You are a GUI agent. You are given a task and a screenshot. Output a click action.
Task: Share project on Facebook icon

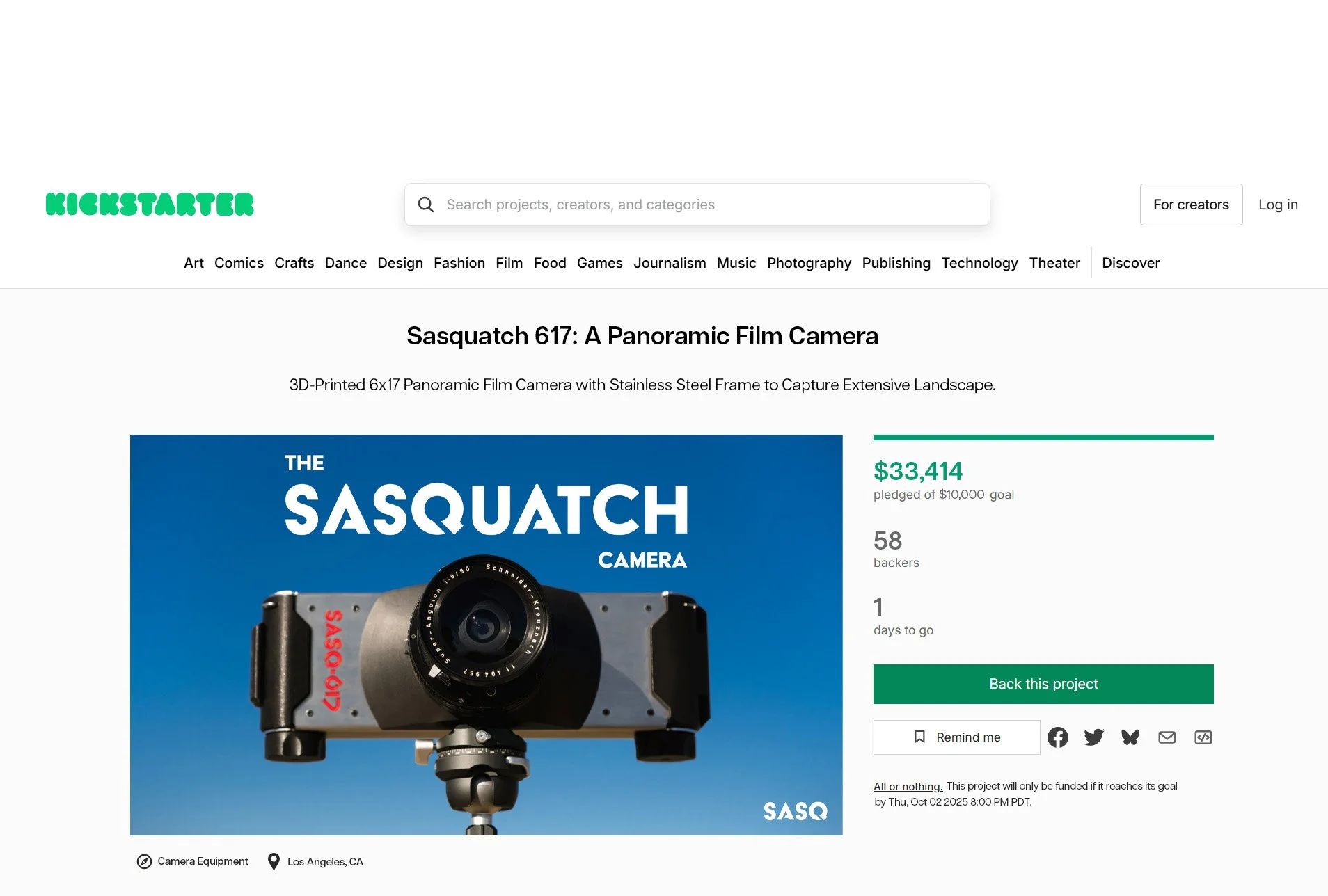(x=1057, y=737)
